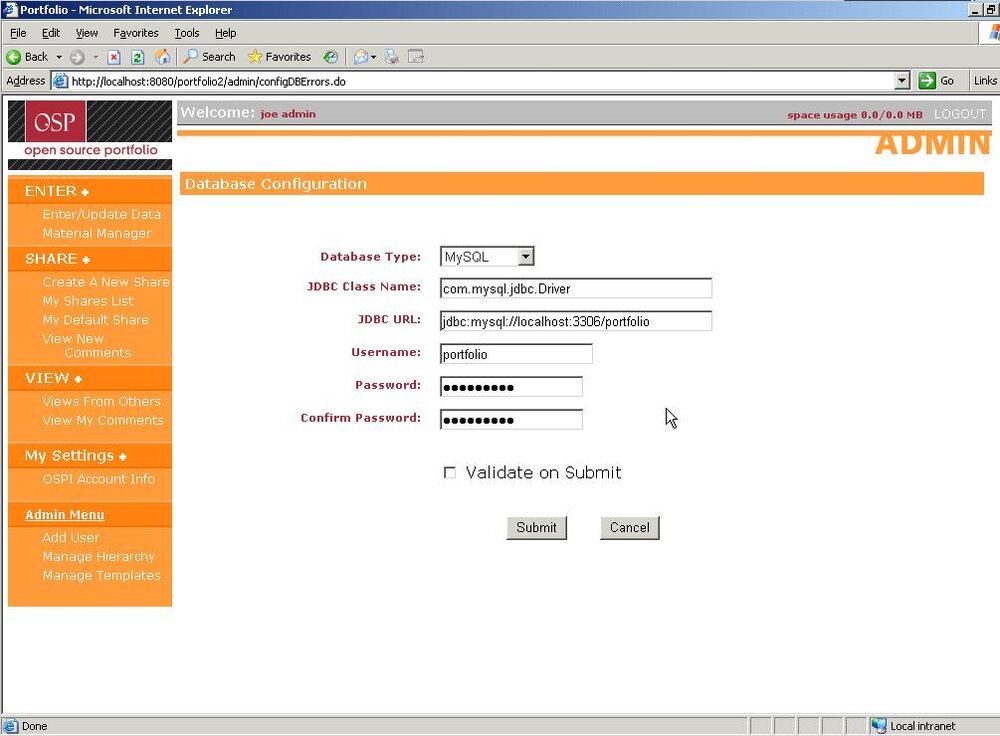
Task: Click Add User in Admin Menu
Action: click(x=71, y=538)
